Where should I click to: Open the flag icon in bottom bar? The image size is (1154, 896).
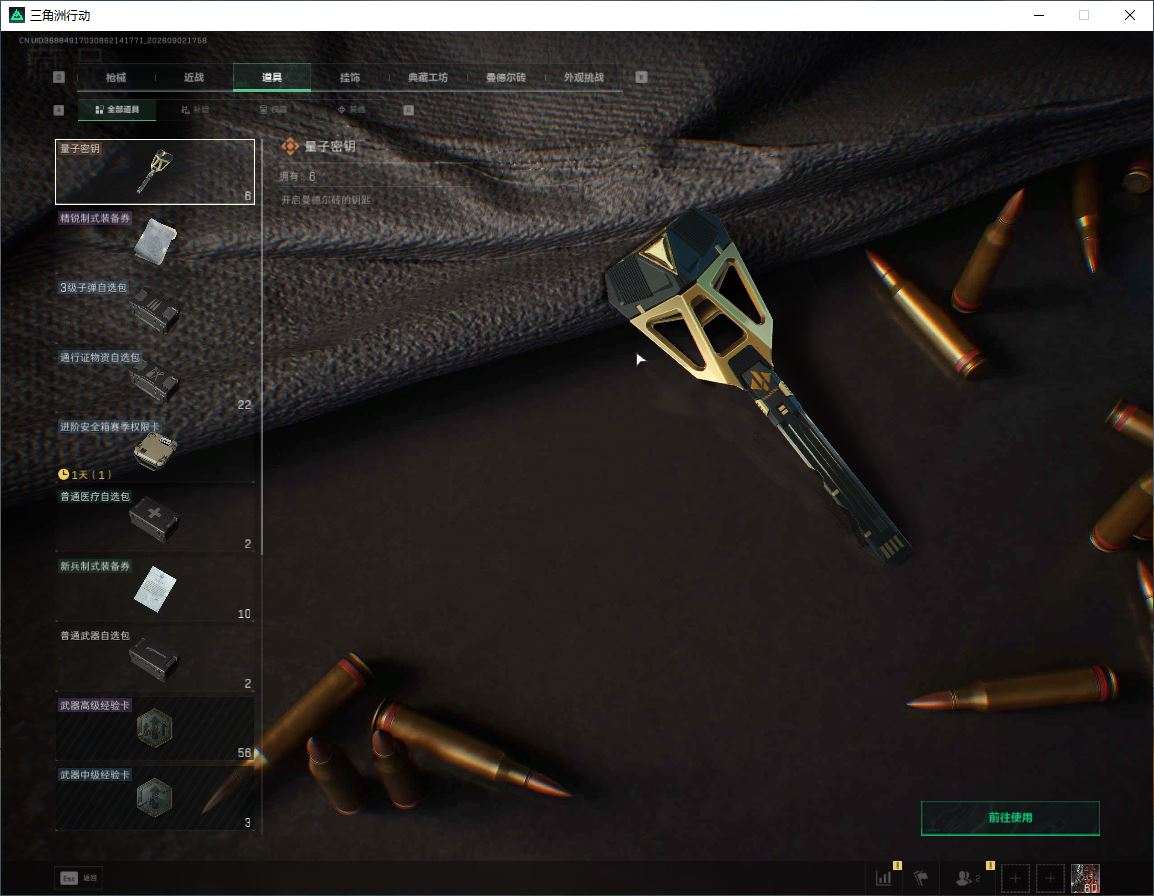[x=920, y=878]
